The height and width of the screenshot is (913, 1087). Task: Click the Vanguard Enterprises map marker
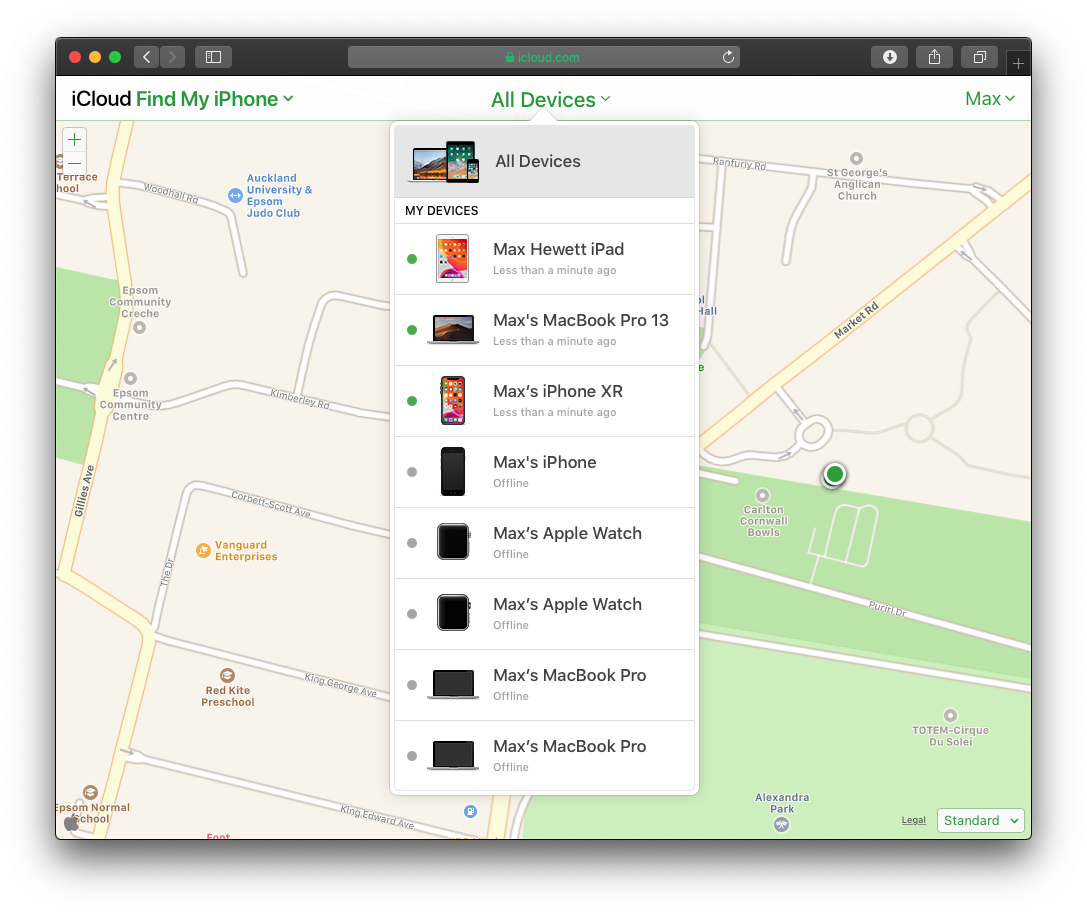(x=203, y=550)
